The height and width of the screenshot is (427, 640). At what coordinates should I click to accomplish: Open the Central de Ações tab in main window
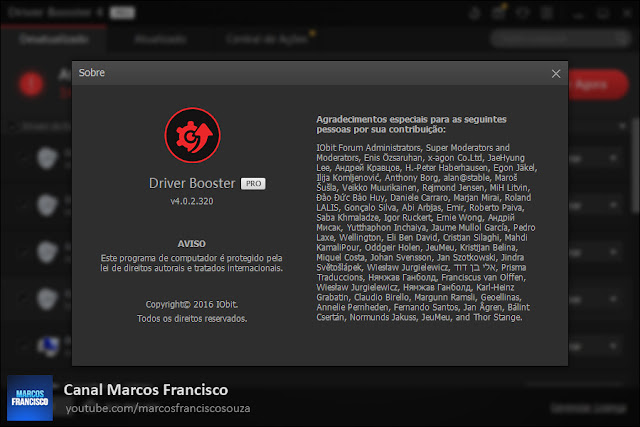click(267, 39)
